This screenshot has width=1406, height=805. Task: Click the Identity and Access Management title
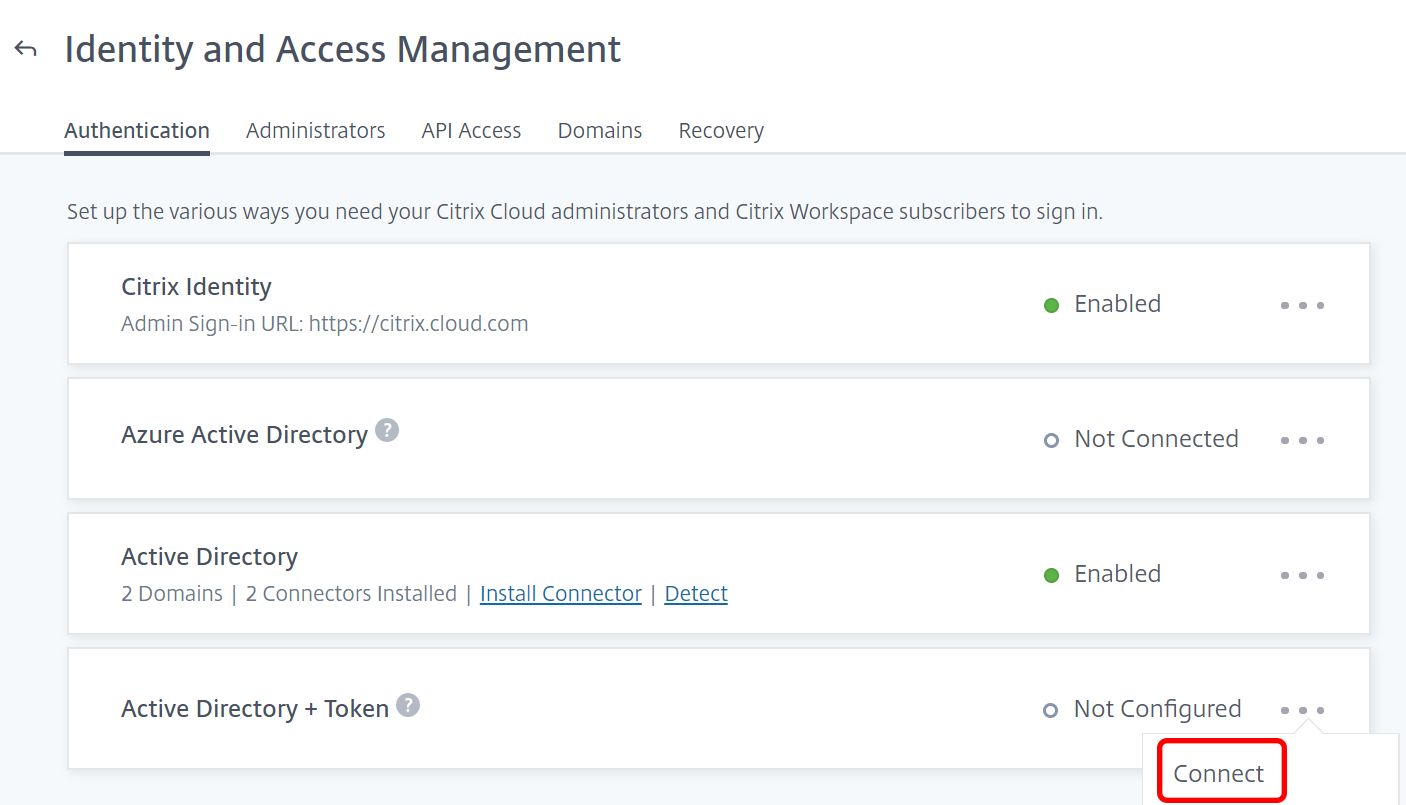pyautogui.click(x=343, y=49)
